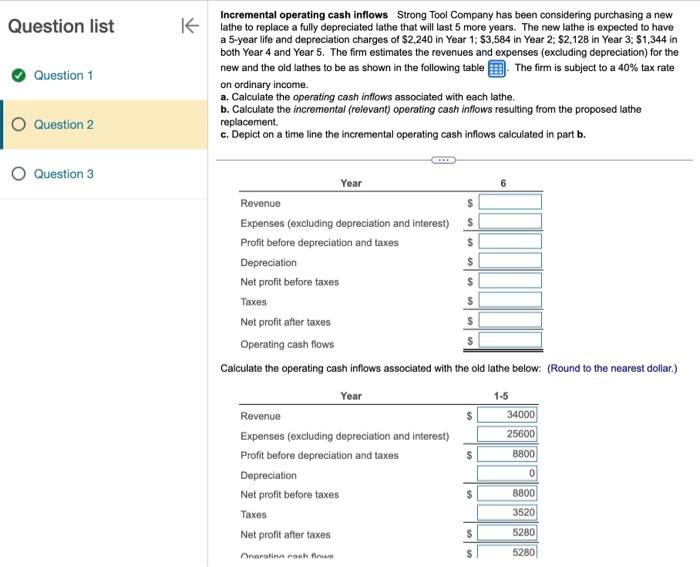Open the Question 1 link
This screenshot has height=567, width=700.
point(63,75)
